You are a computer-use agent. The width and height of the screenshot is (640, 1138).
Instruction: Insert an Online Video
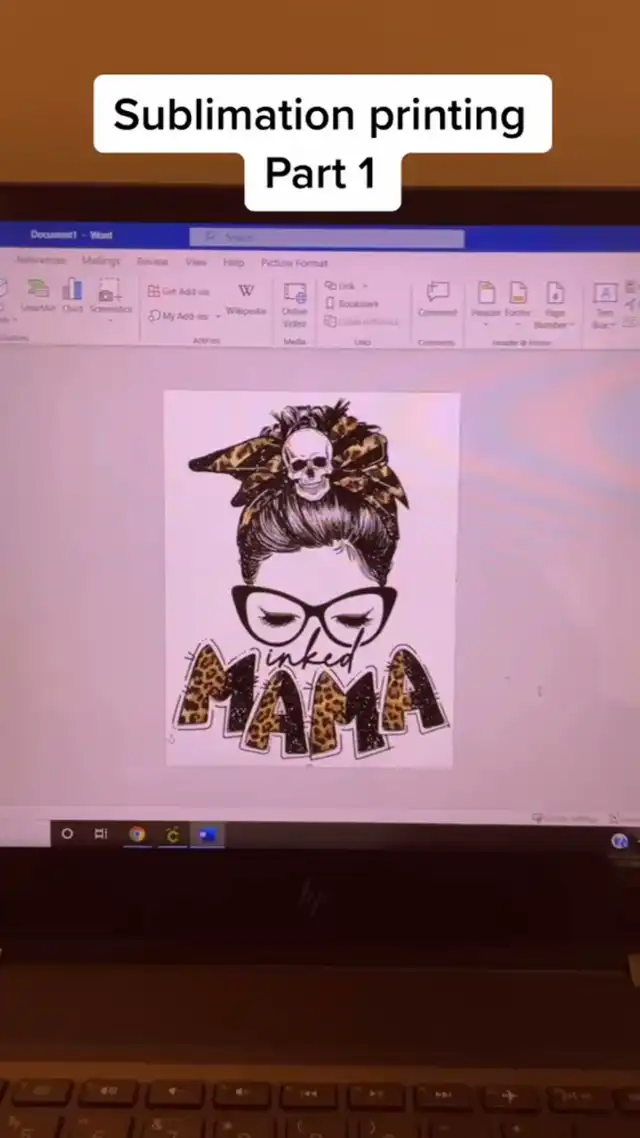(x=294, y=303)
